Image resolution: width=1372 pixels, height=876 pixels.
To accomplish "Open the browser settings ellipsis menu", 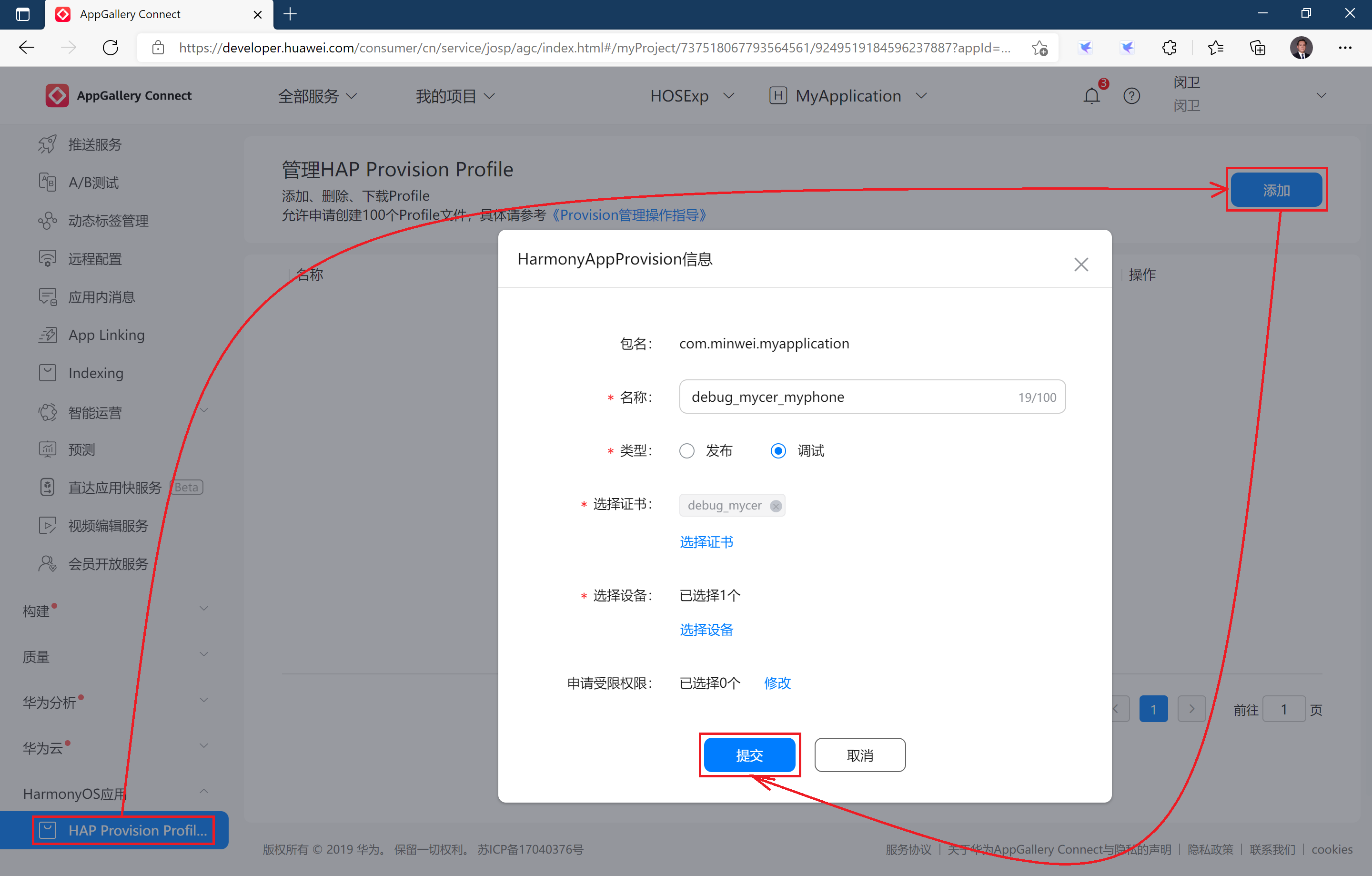I will tap(1345, 48).
